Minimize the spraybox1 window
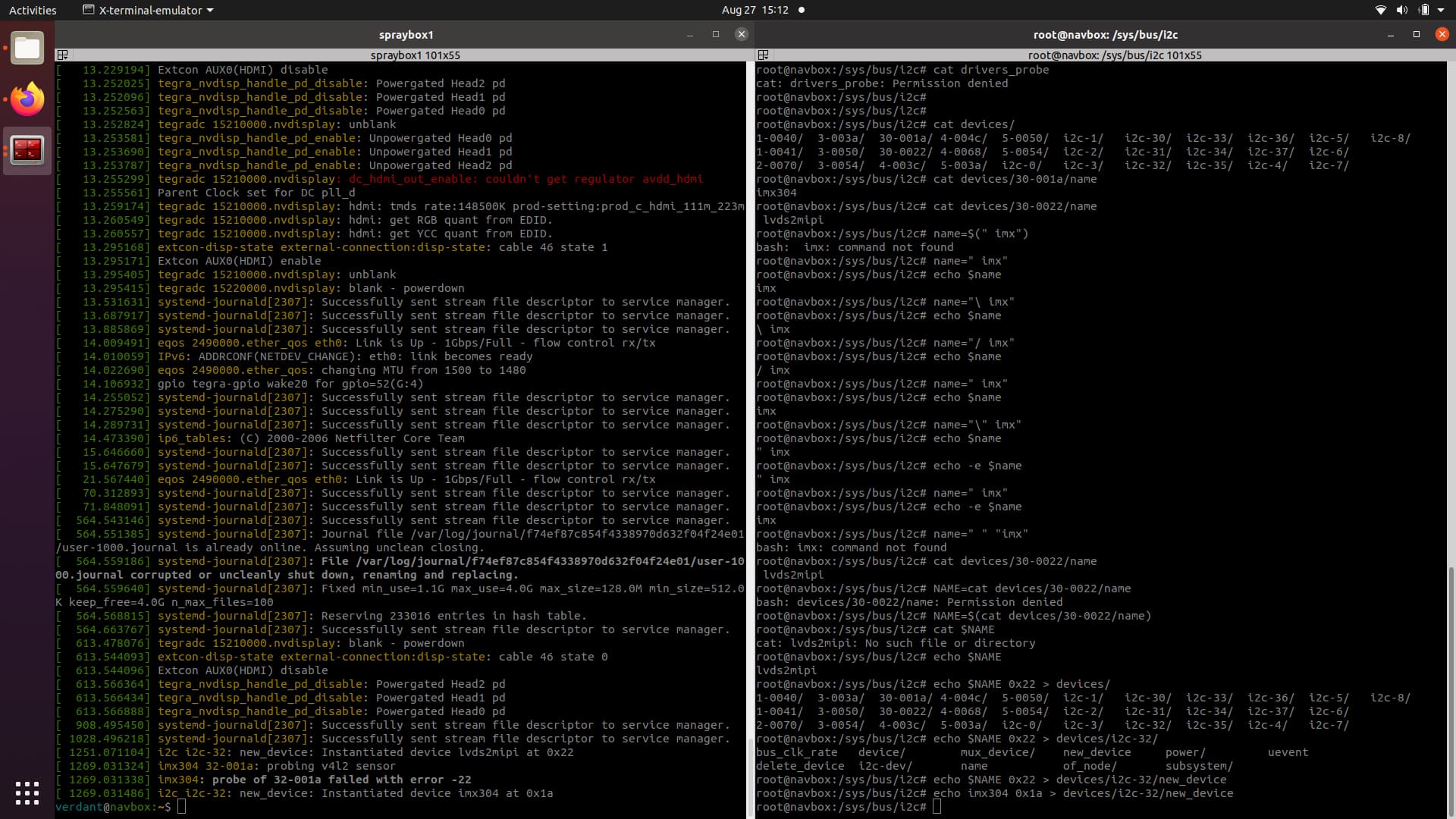 click(689, 35)
